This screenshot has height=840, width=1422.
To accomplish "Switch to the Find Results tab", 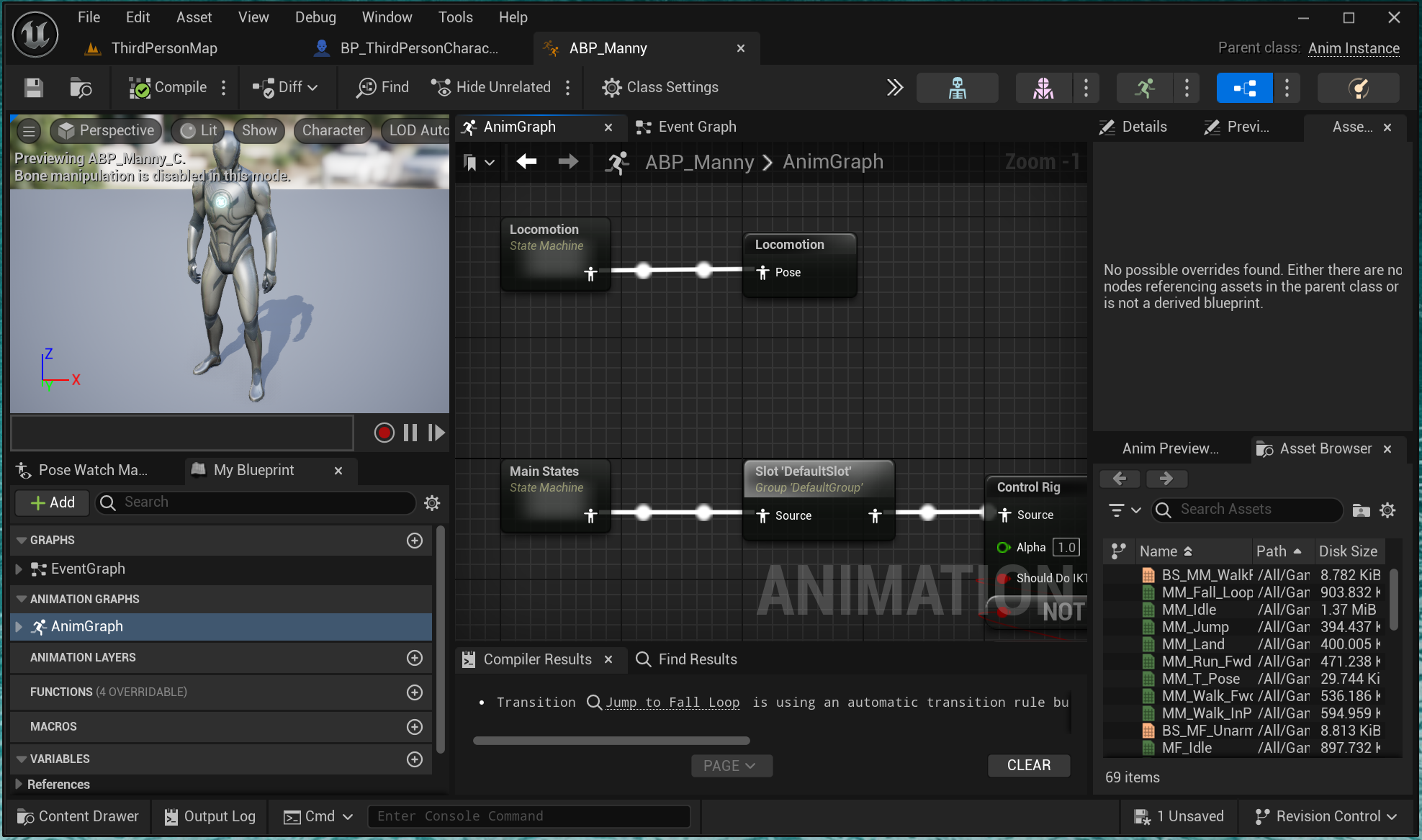I will [x=687, y=660].
